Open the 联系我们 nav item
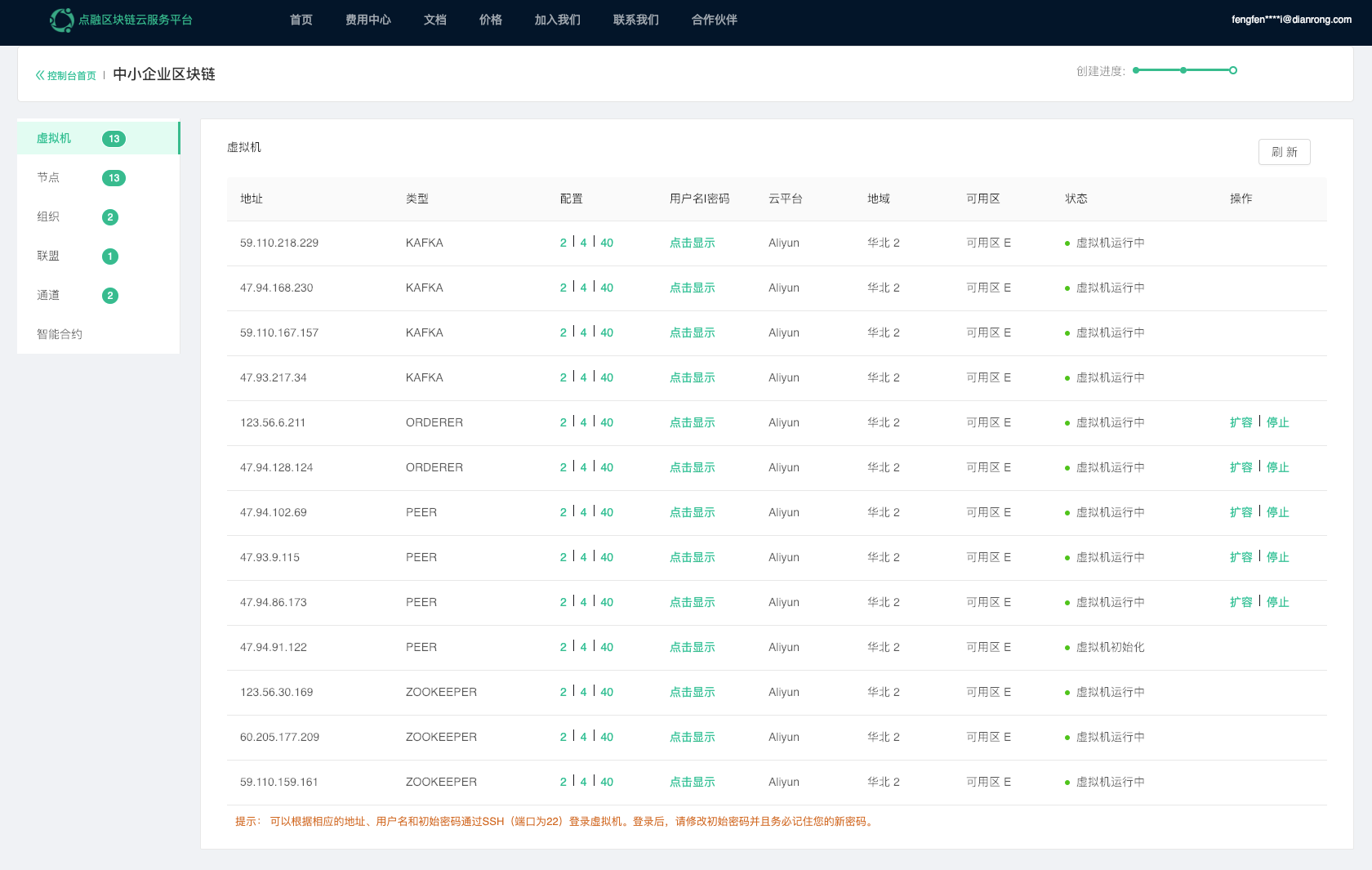1372x870 pixels. pyautogui.click(x=636, y=20)
